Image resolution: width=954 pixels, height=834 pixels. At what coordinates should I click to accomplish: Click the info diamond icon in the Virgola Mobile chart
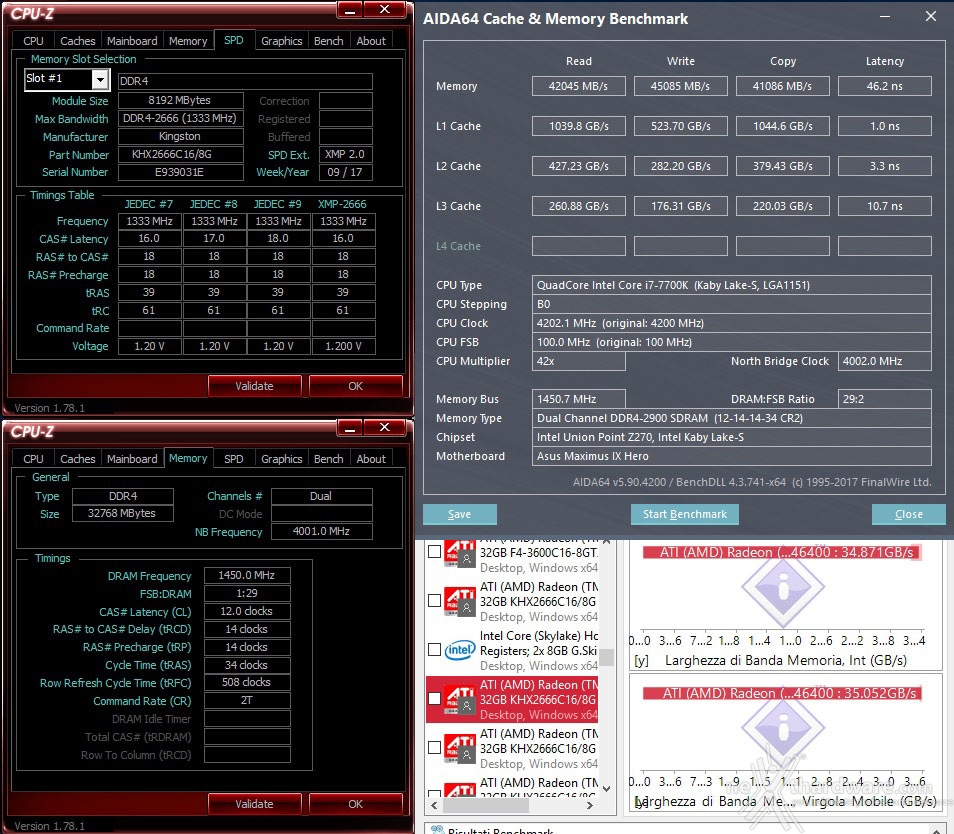tap(783, 728)
